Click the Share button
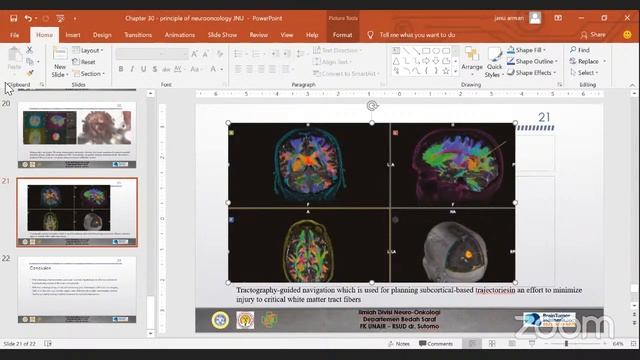The image size is (640, 360). click(x=593, y=35)
